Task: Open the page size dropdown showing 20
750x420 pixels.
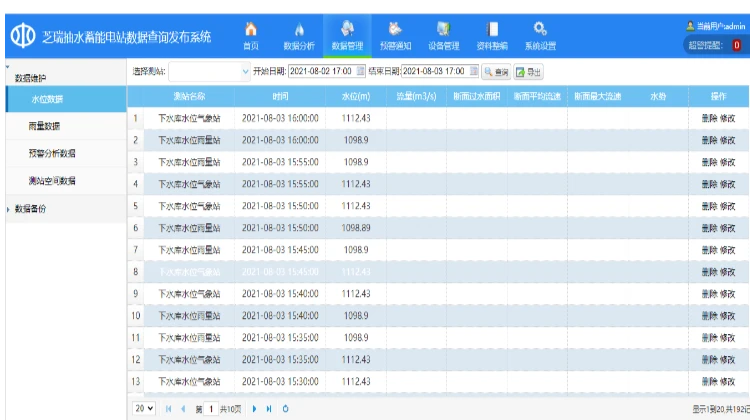Action: [x=143, y=409]
